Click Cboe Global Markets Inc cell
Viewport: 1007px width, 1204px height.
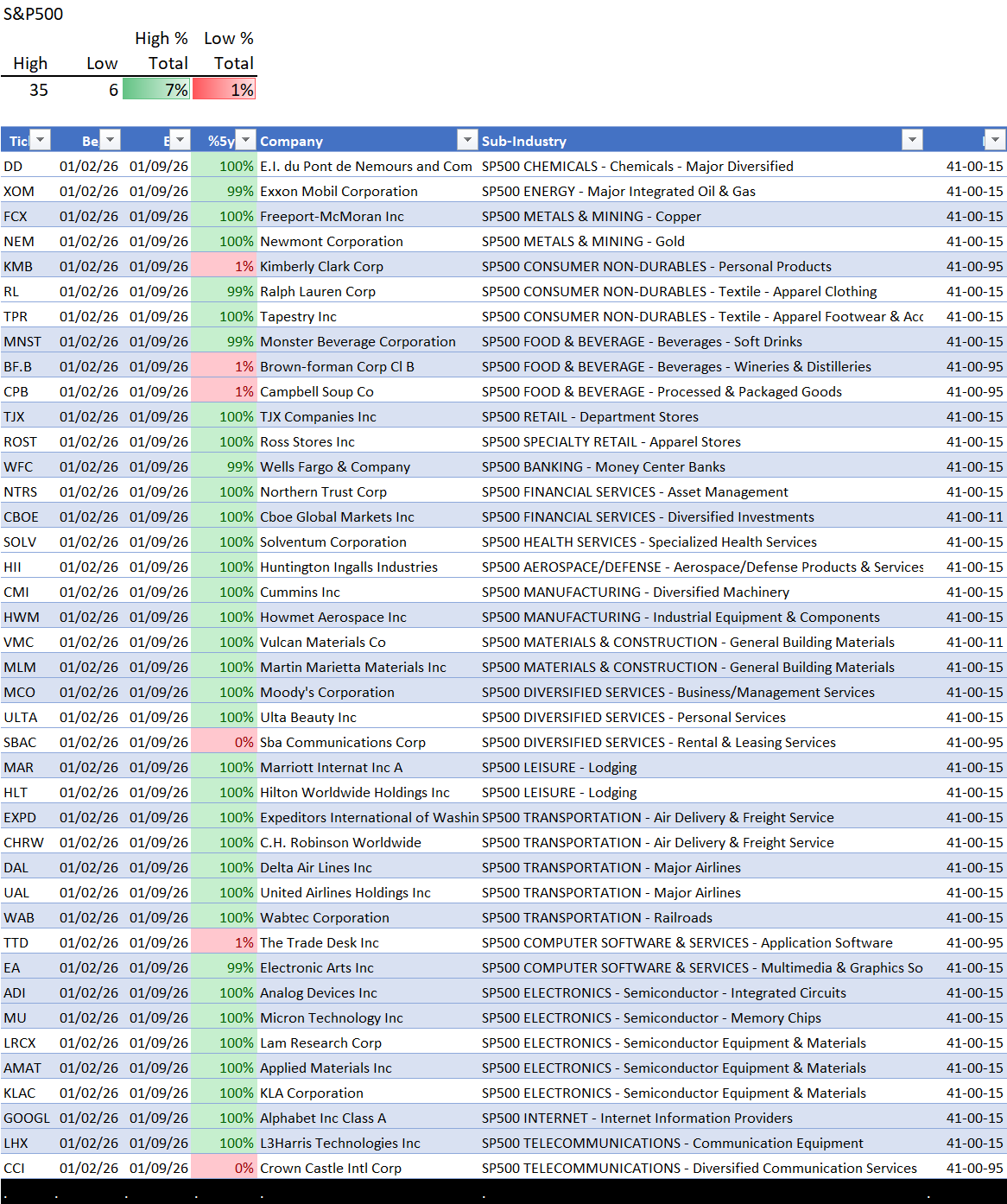tap(368, 516)
